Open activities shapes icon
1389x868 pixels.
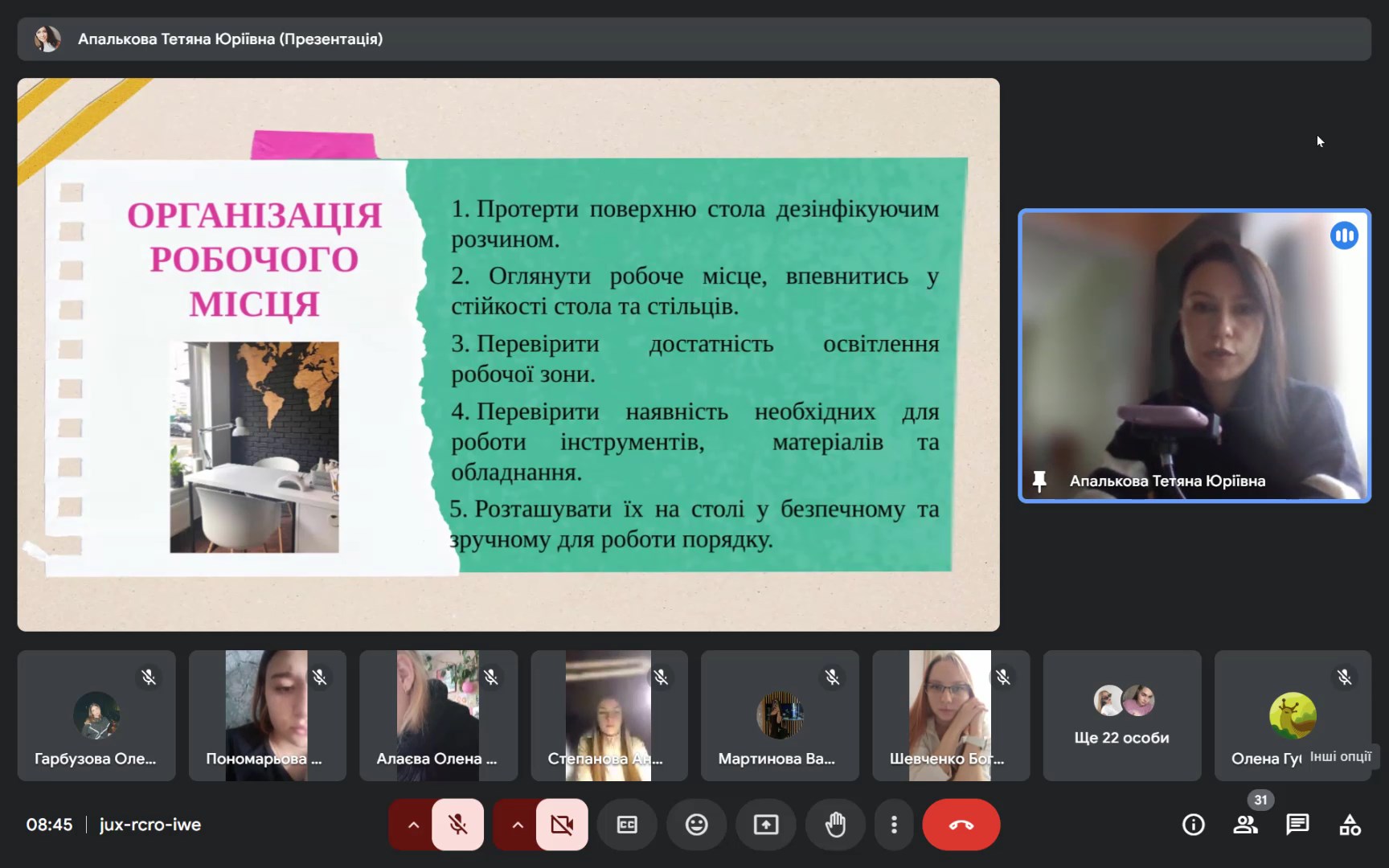pos(1350,825)
